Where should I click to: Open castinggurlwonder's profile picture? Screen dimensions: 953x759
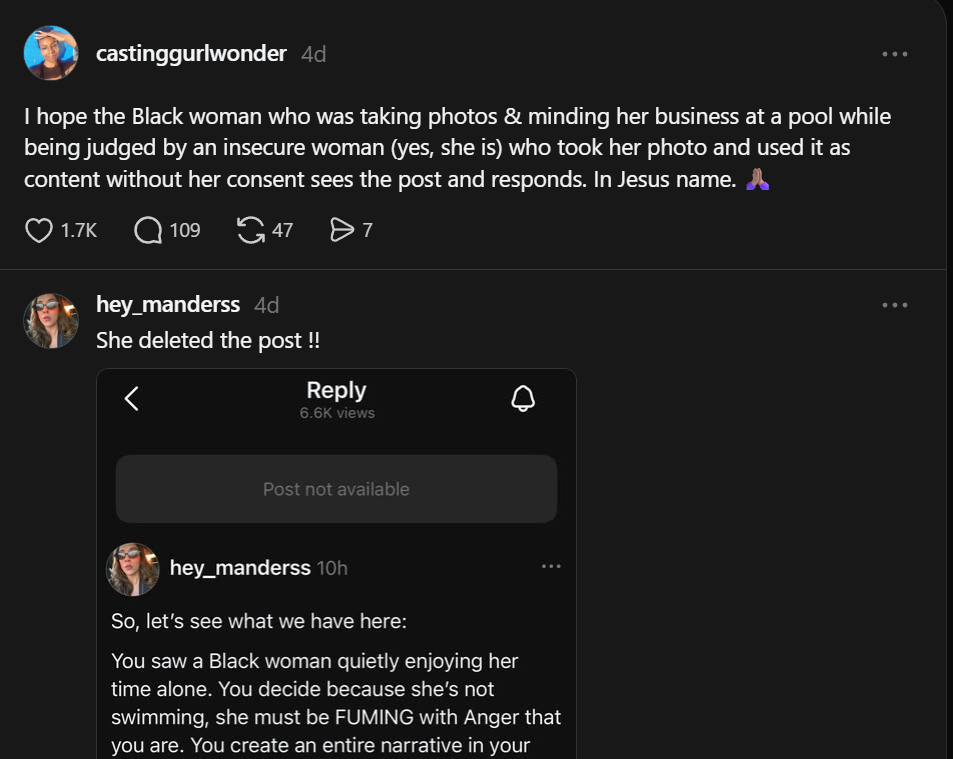pyautogui.click(x=51, y=53)
